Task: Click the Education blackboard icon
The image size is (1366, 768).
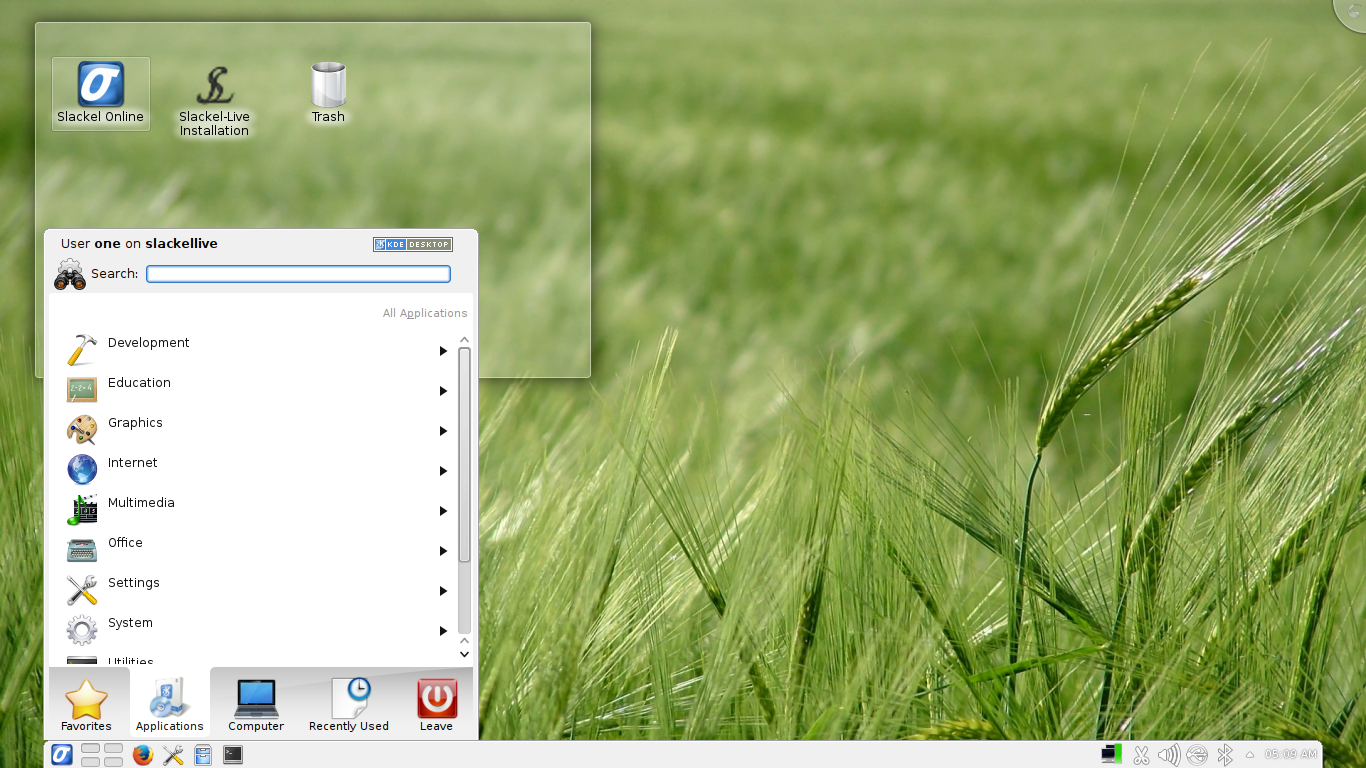Action: click(x=82, y=389)
